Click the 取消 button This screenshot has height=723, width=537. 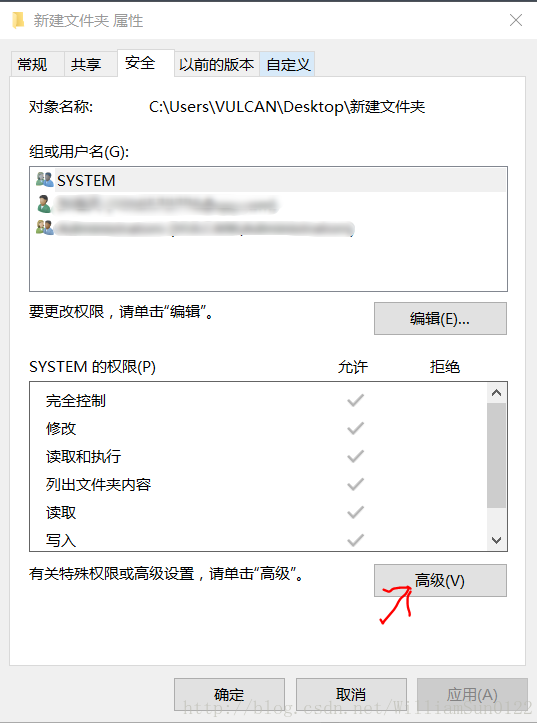pos(351,694)
